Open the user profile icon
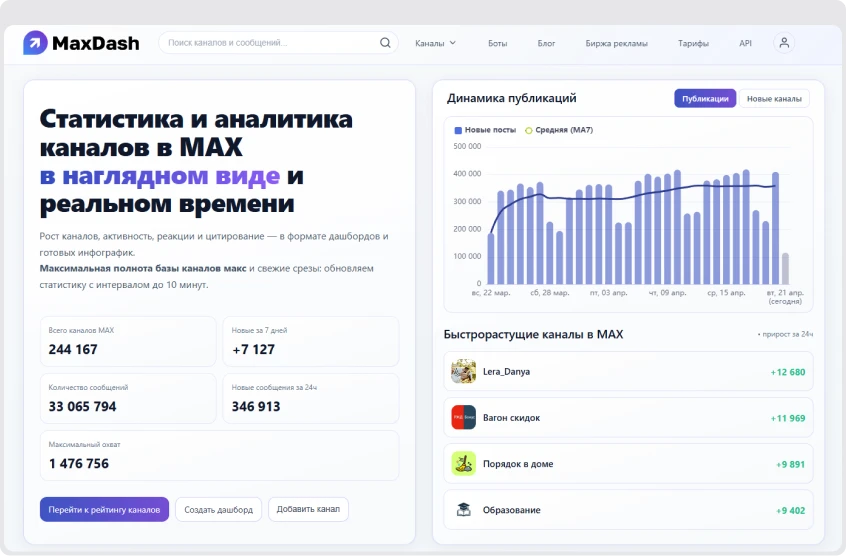Viewport: 846px width, 556px height. click(784, 43)
